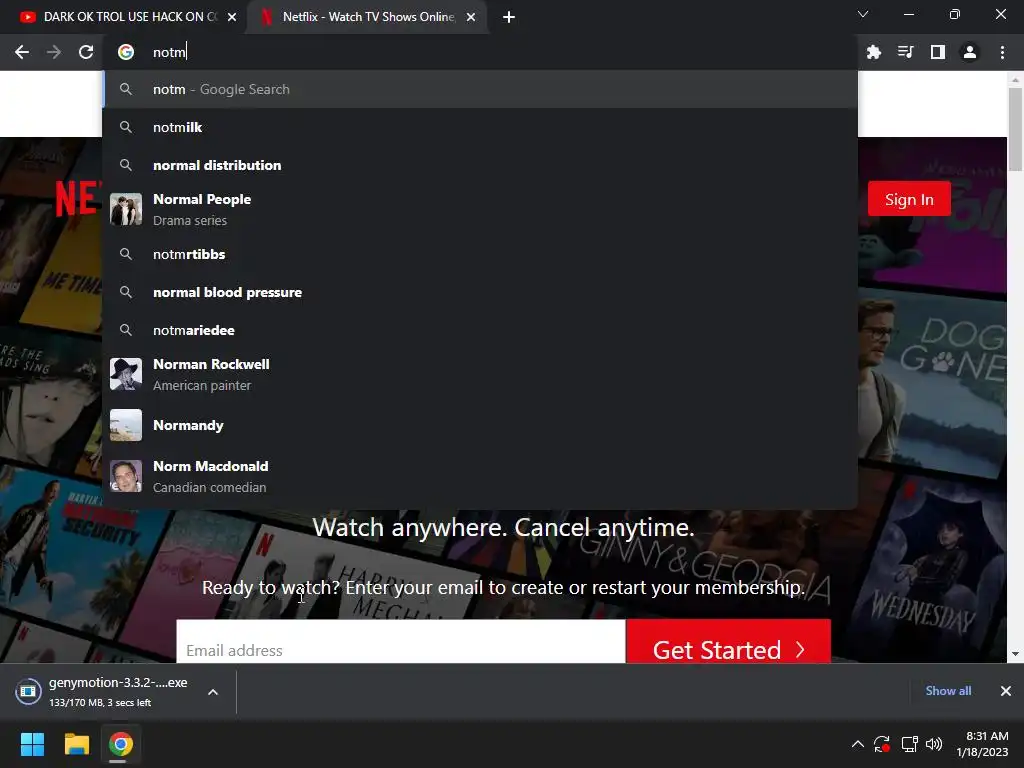Open the Chrome profile avatar

pos(970,52)
